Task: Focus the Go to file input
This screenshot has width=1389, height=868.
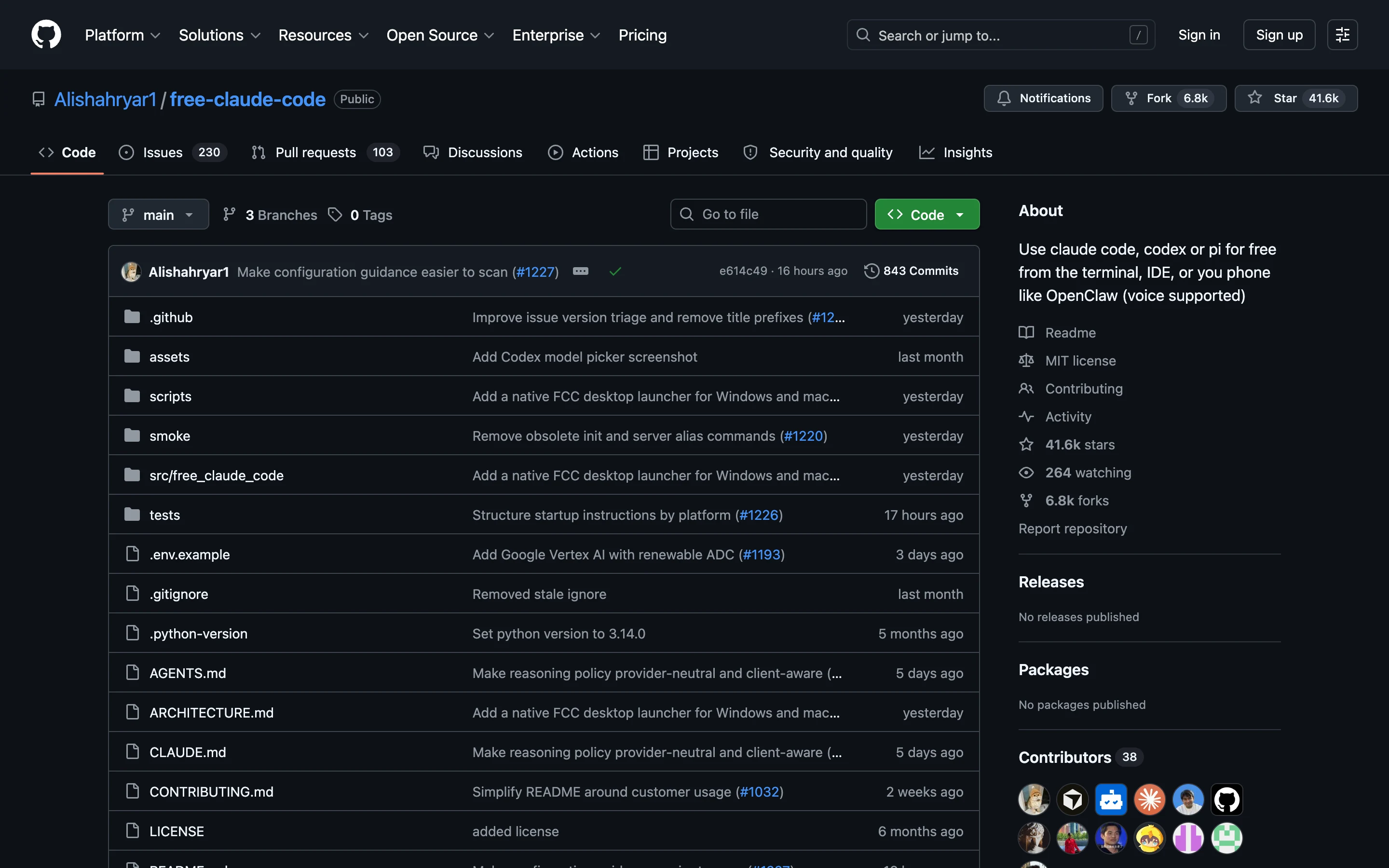Action: [768, 214]
